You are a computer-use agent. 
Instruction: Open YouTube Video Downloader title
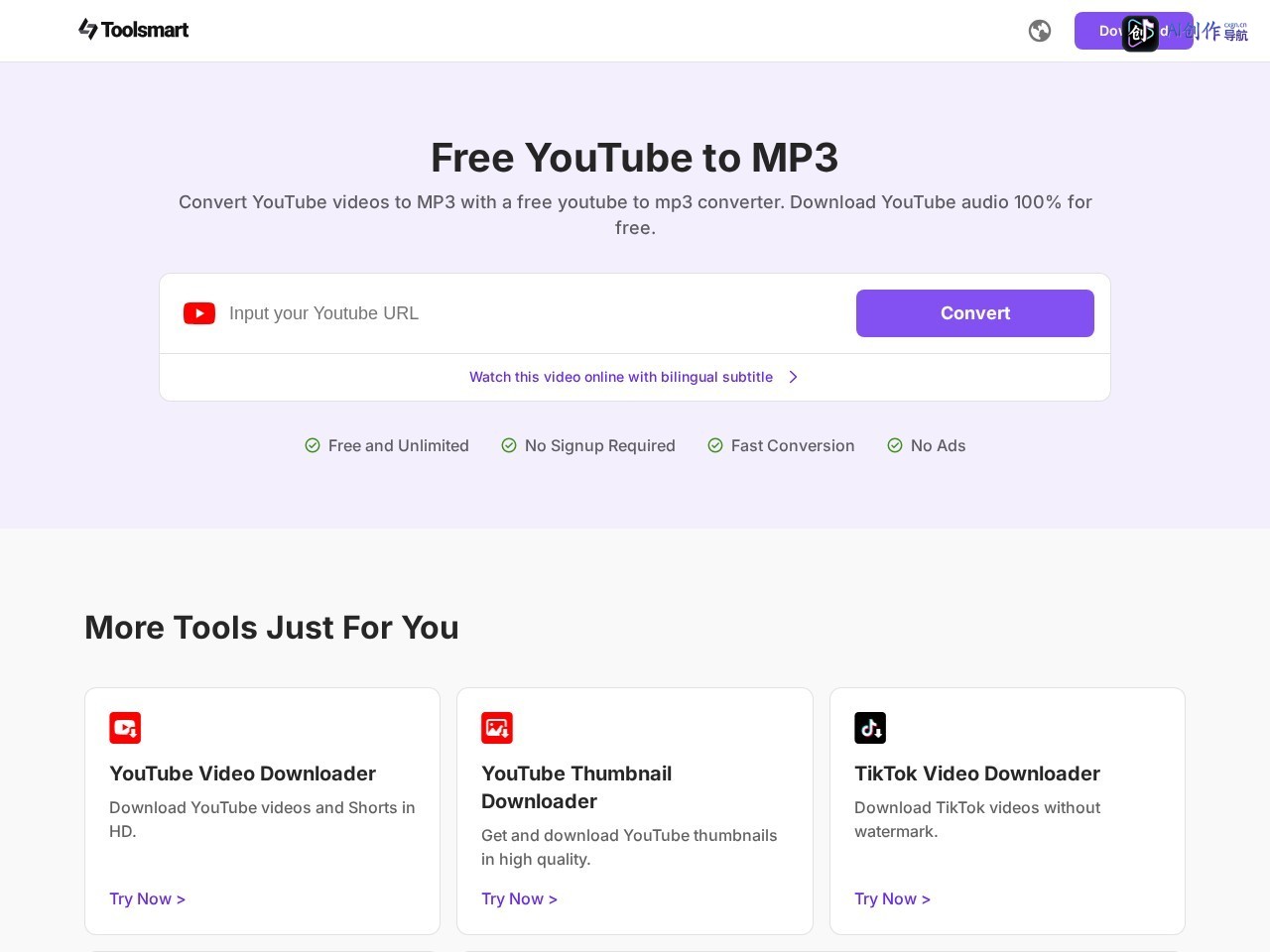(x=243, y=773)
